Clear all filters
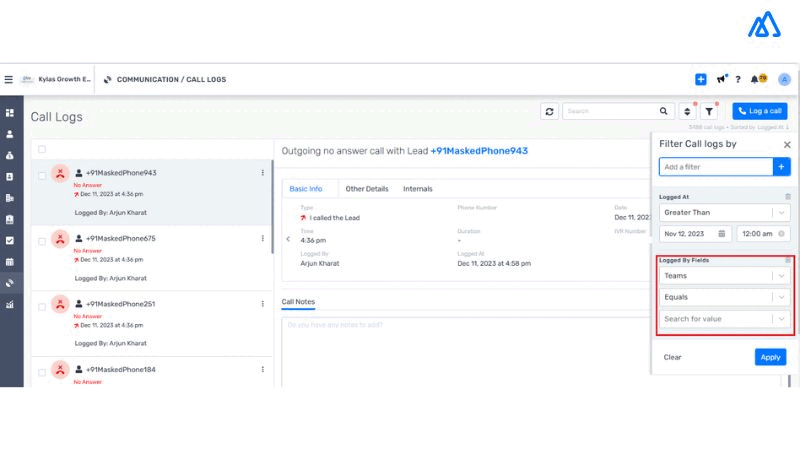 point(672,357)
